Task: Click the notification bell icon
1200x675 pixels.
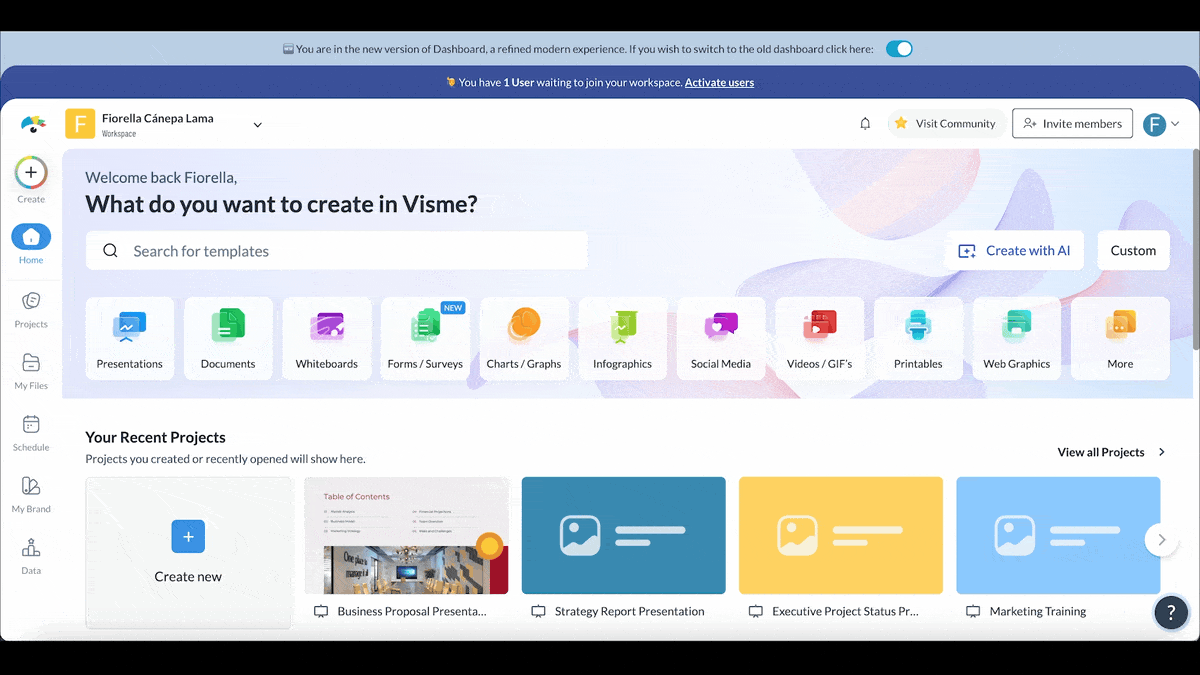Action: (865, 124)
